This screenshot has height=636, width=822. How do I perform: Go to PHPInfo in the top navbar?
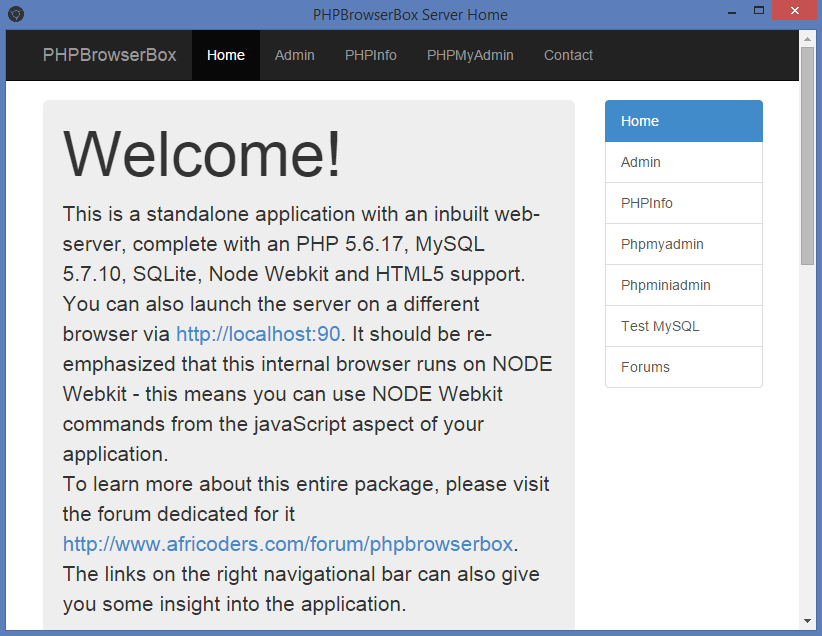coord(371,55)
